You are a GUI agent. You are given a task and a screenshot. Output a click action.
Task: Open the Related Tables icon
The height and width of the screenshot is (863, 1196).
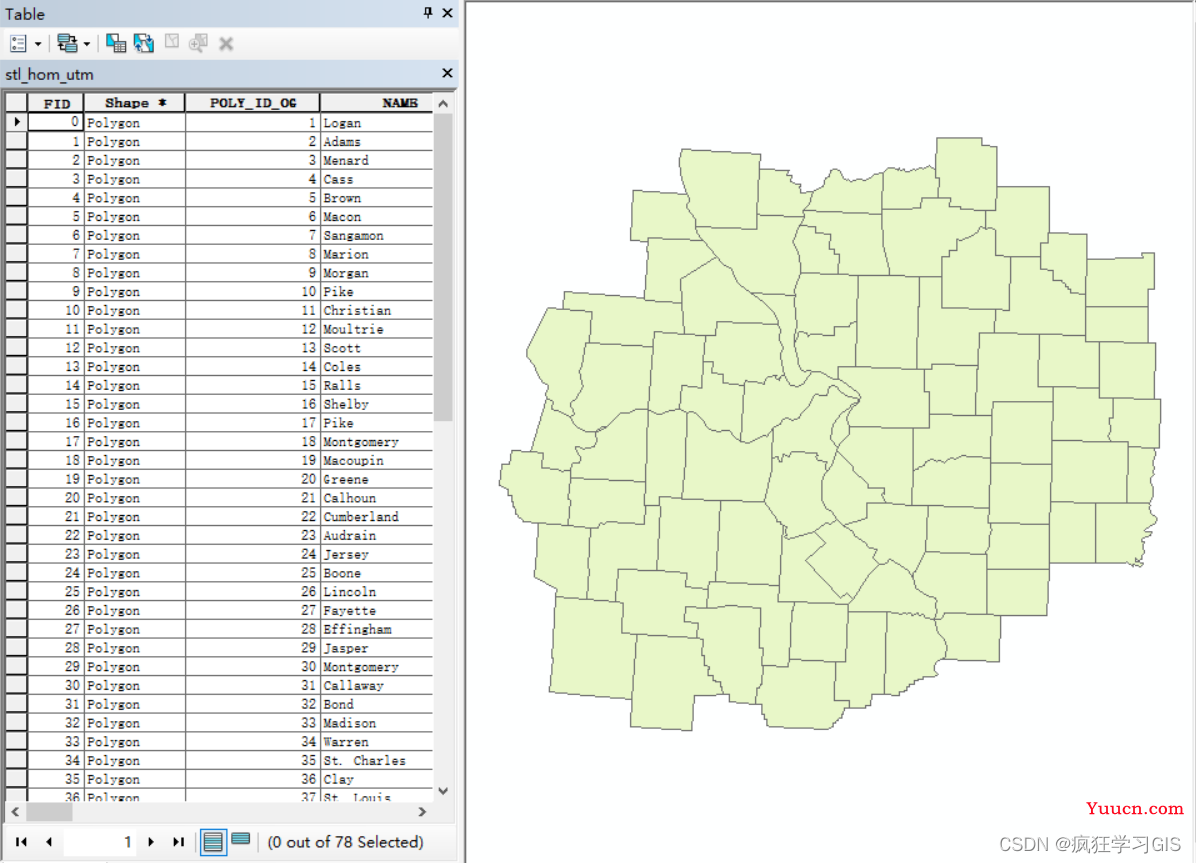click(67, 43)
